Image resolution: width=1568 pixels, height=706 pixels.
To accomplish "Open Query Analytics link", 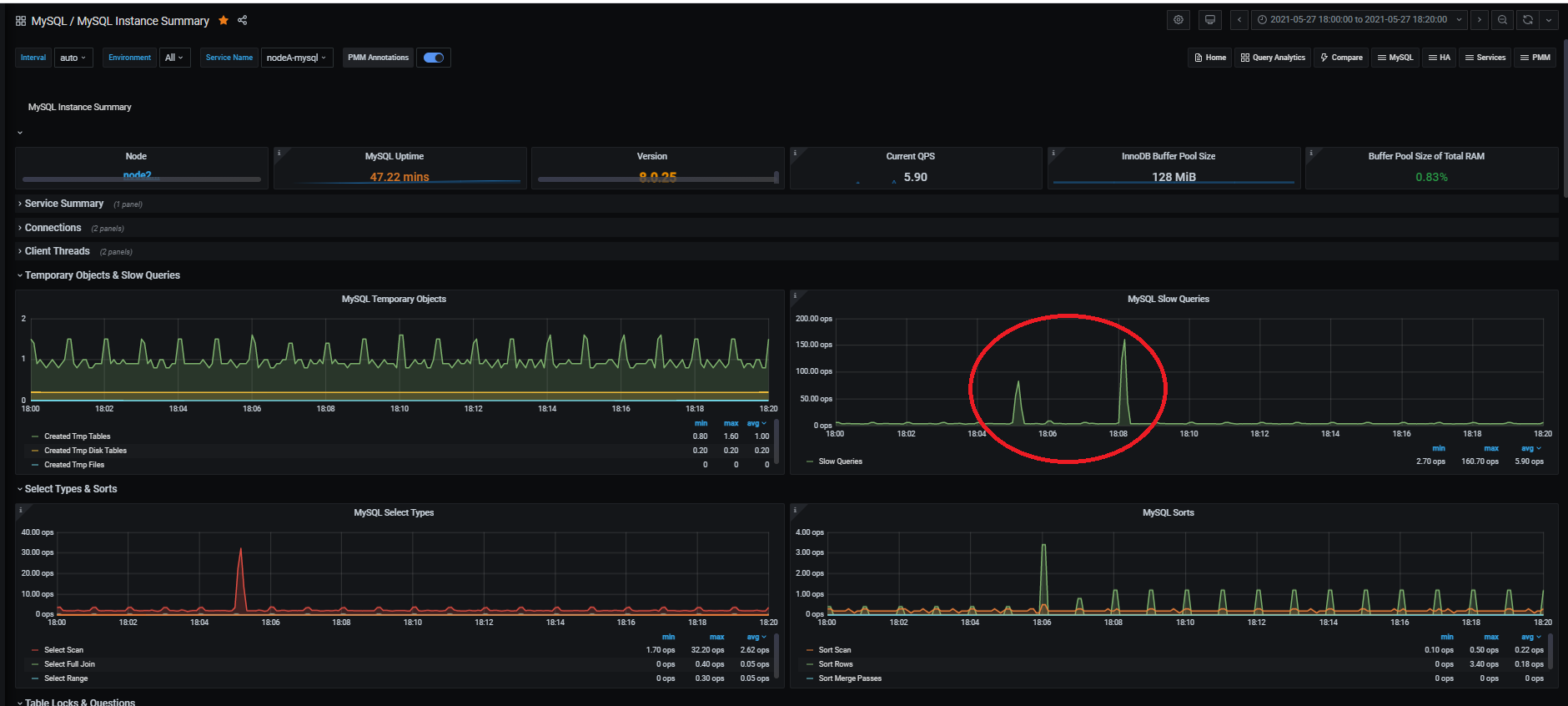I will (x=1273, y=58).
